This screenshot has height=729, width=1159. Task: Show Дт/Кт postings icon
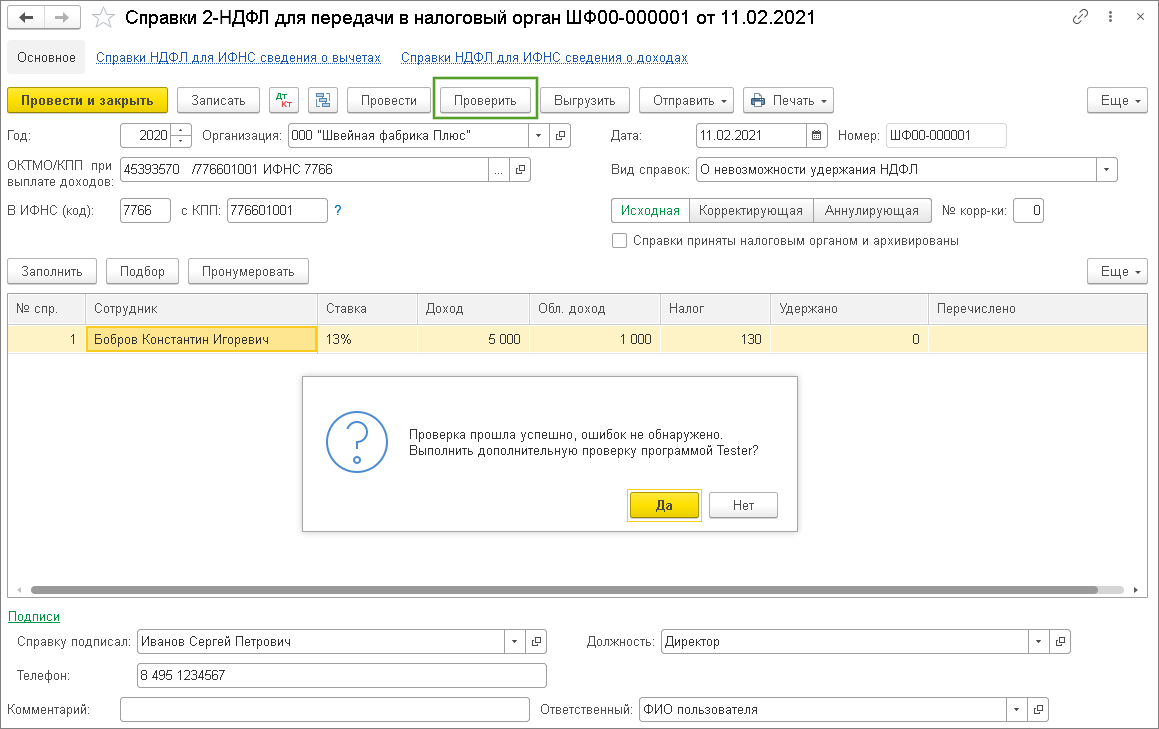[x=284, y=100]
